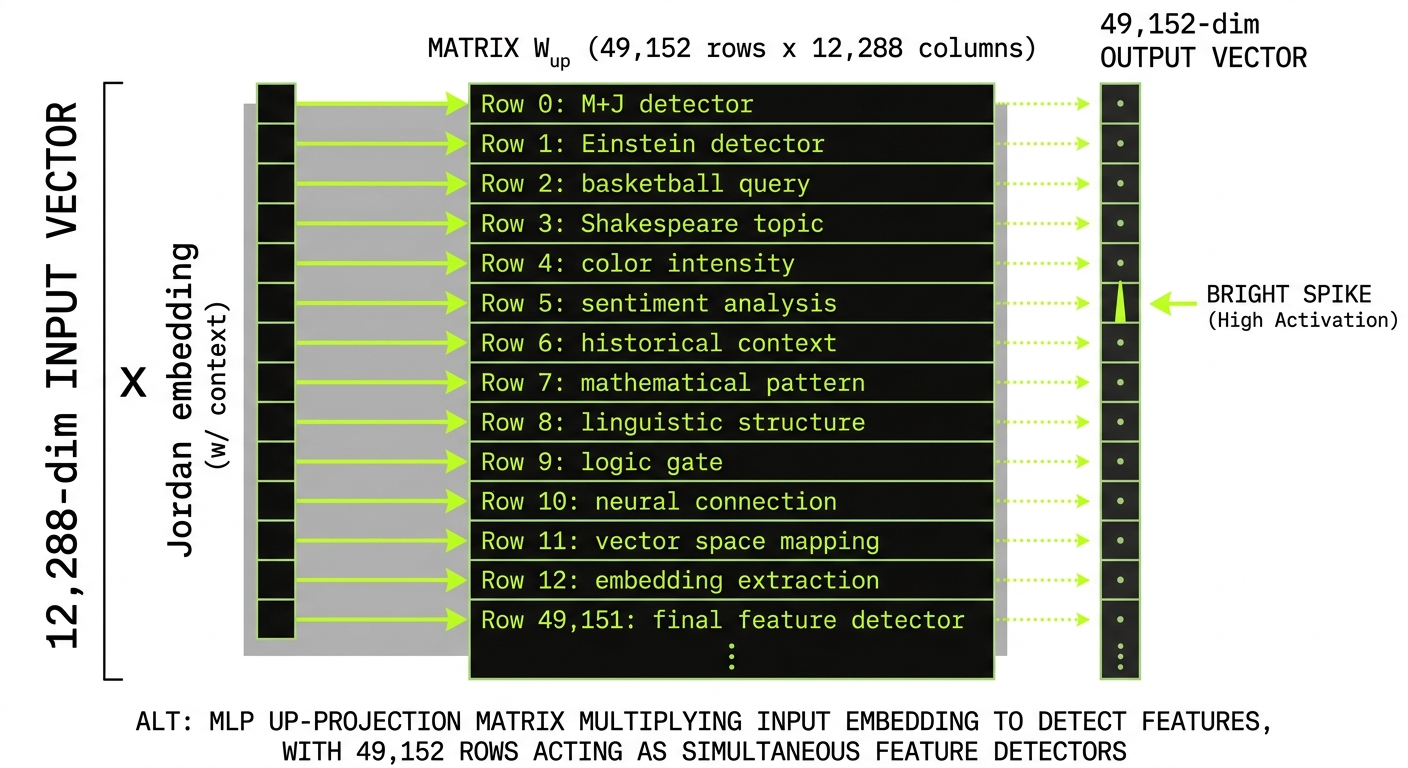This screenshot has height=768, width=1408.
Task: Select the "Row 49,151: final feature detector" row
Action: click(732, 620)
